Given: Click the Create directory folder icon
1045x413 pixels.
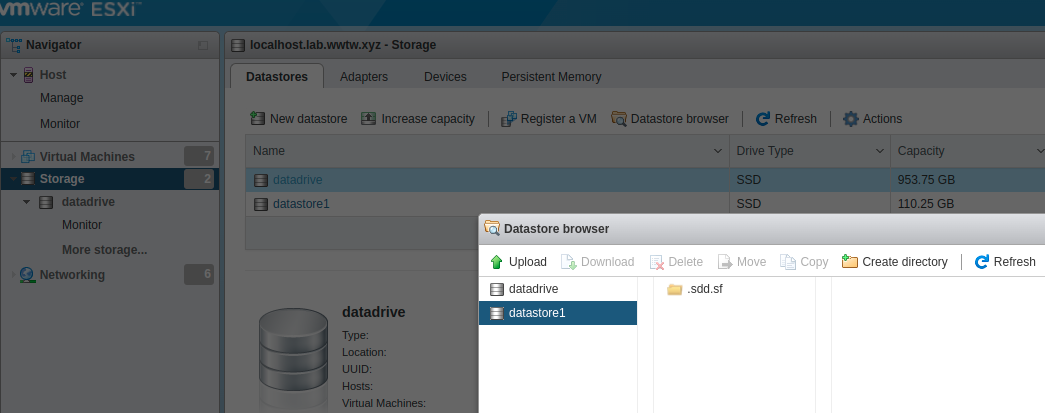Looking at the screenshot, I should (850, 261).
